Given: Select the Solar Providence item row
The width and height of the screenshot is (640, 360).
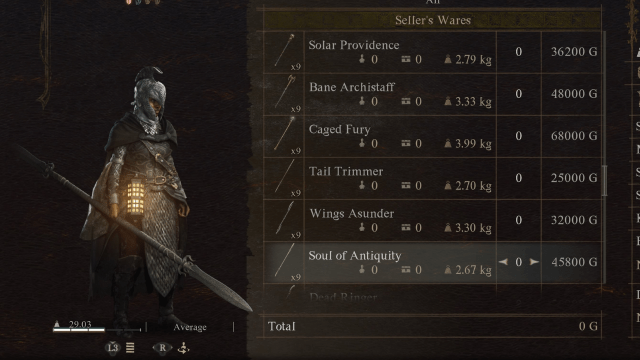Looking at the screenshot, I should tap(433, 52).
